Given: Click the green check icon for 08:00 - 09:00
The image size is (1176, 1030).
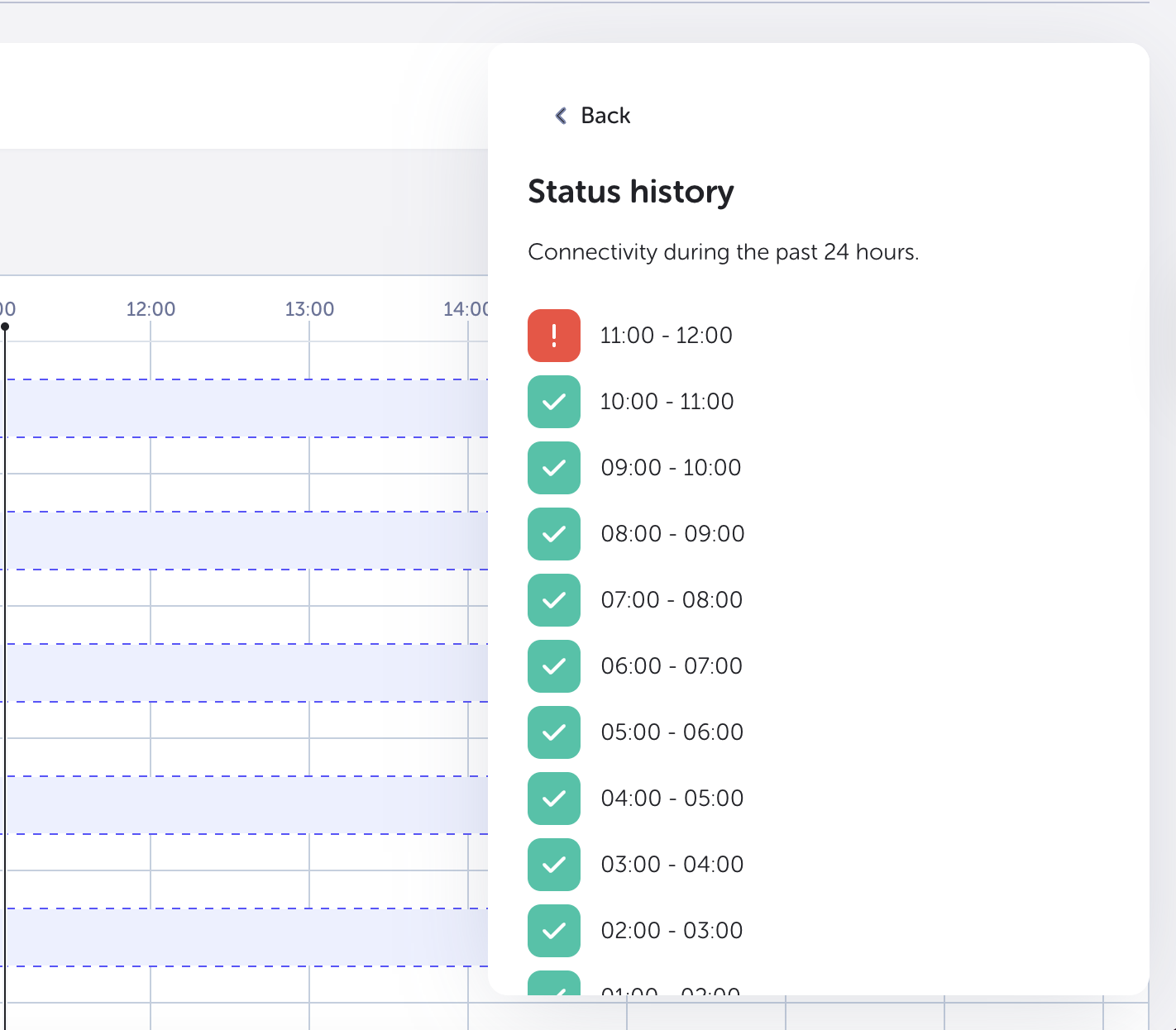Looking at the screenshot, I should point(554,534).
